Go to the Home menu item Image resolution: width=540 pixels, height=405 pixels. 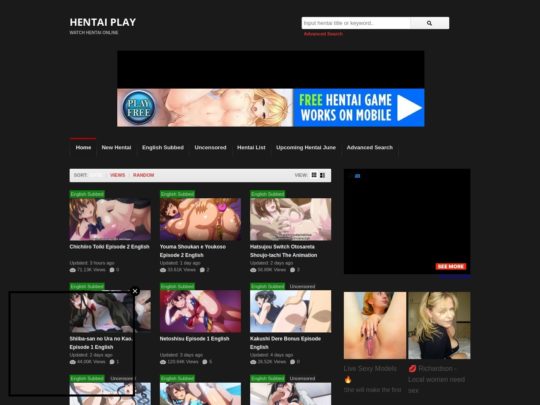83,147
